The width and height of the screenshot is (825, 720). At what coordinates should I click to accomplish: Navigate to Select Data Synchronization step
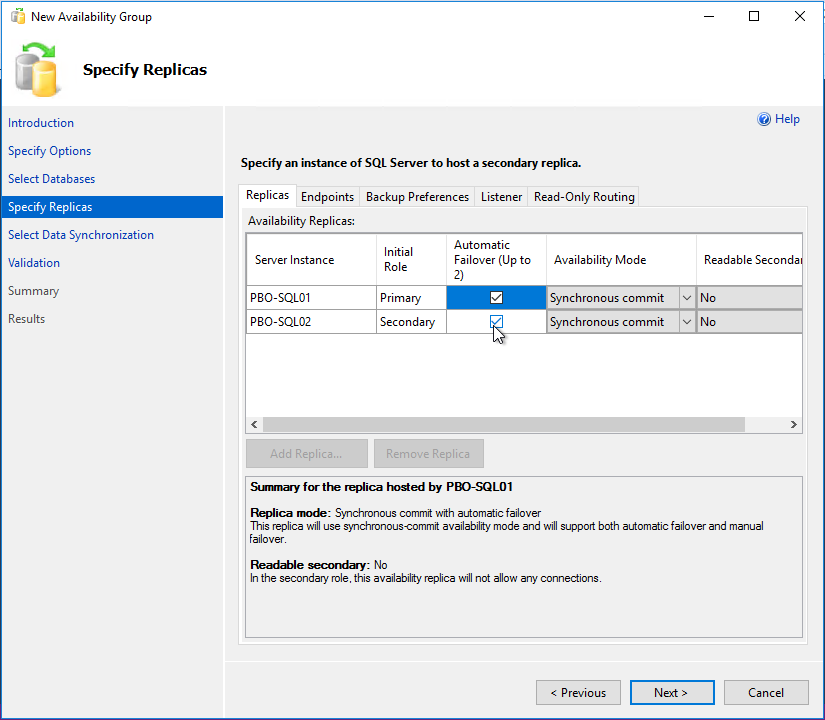(81, 235)
